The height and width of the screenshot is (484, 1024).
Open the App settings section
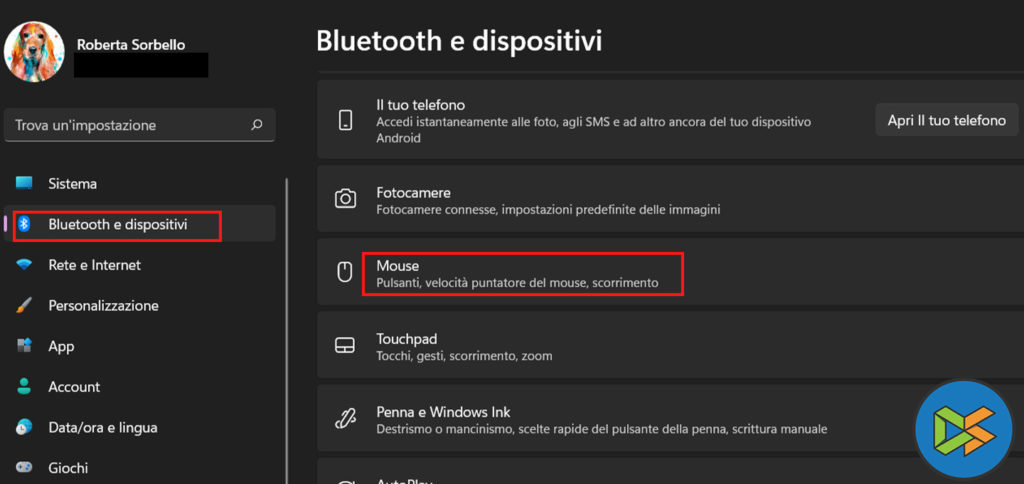click(61, 346)
